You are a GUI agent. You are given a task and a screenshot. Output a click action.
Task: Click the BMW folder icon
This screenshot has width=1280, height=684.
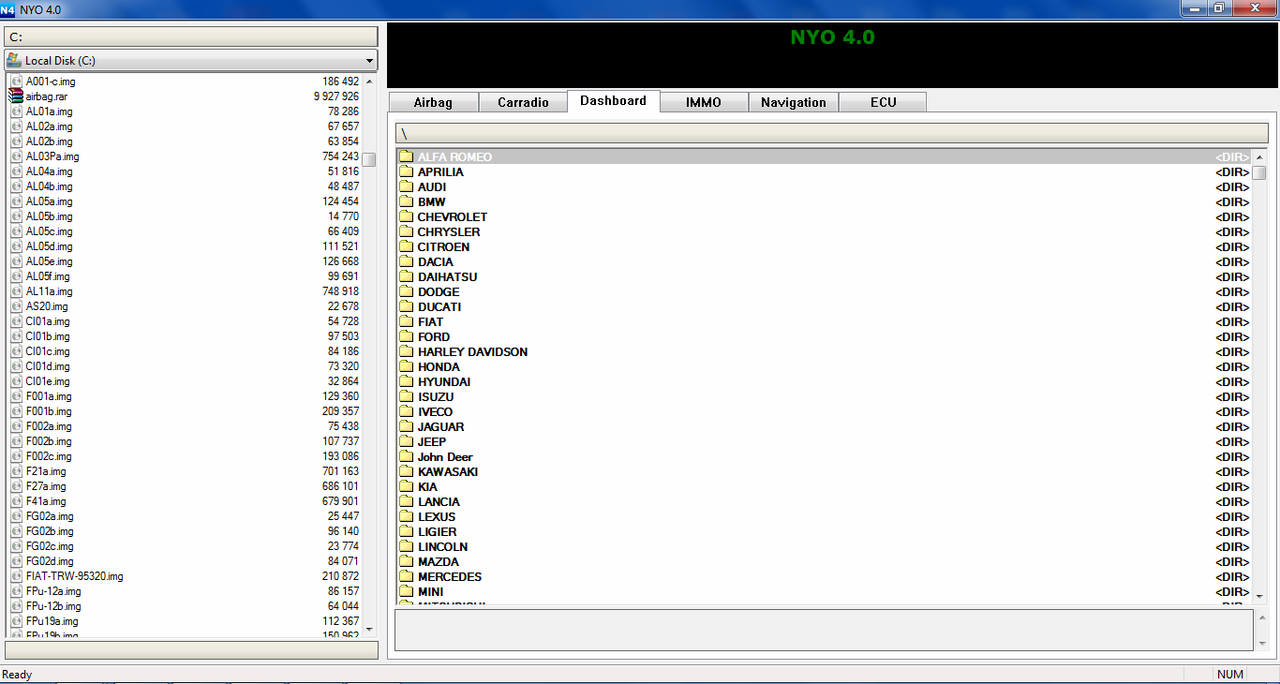click(406, 202)
